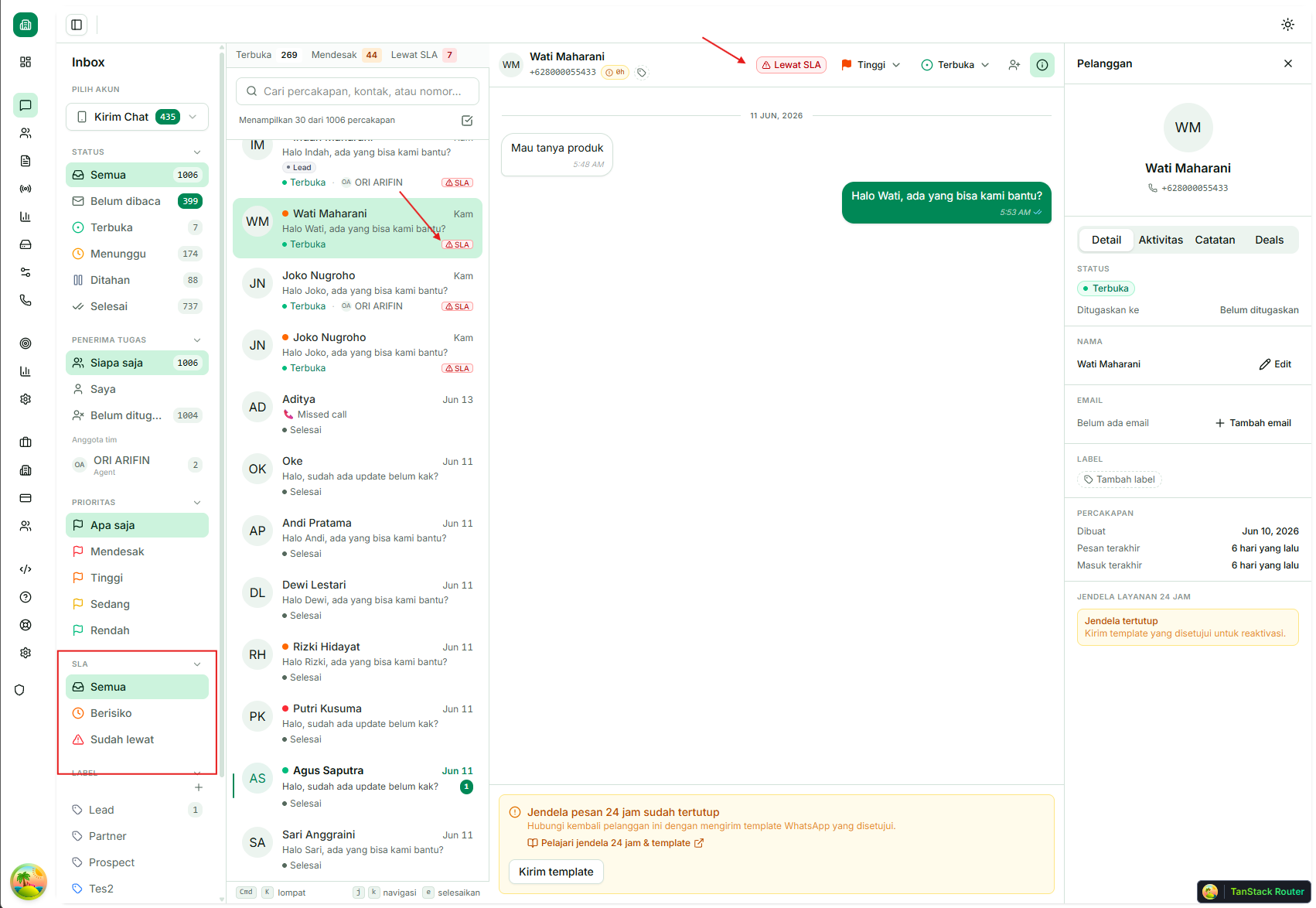Select the Mendesak 44 tab
This screenshot has height=908, width=1316.
[346, 55]
